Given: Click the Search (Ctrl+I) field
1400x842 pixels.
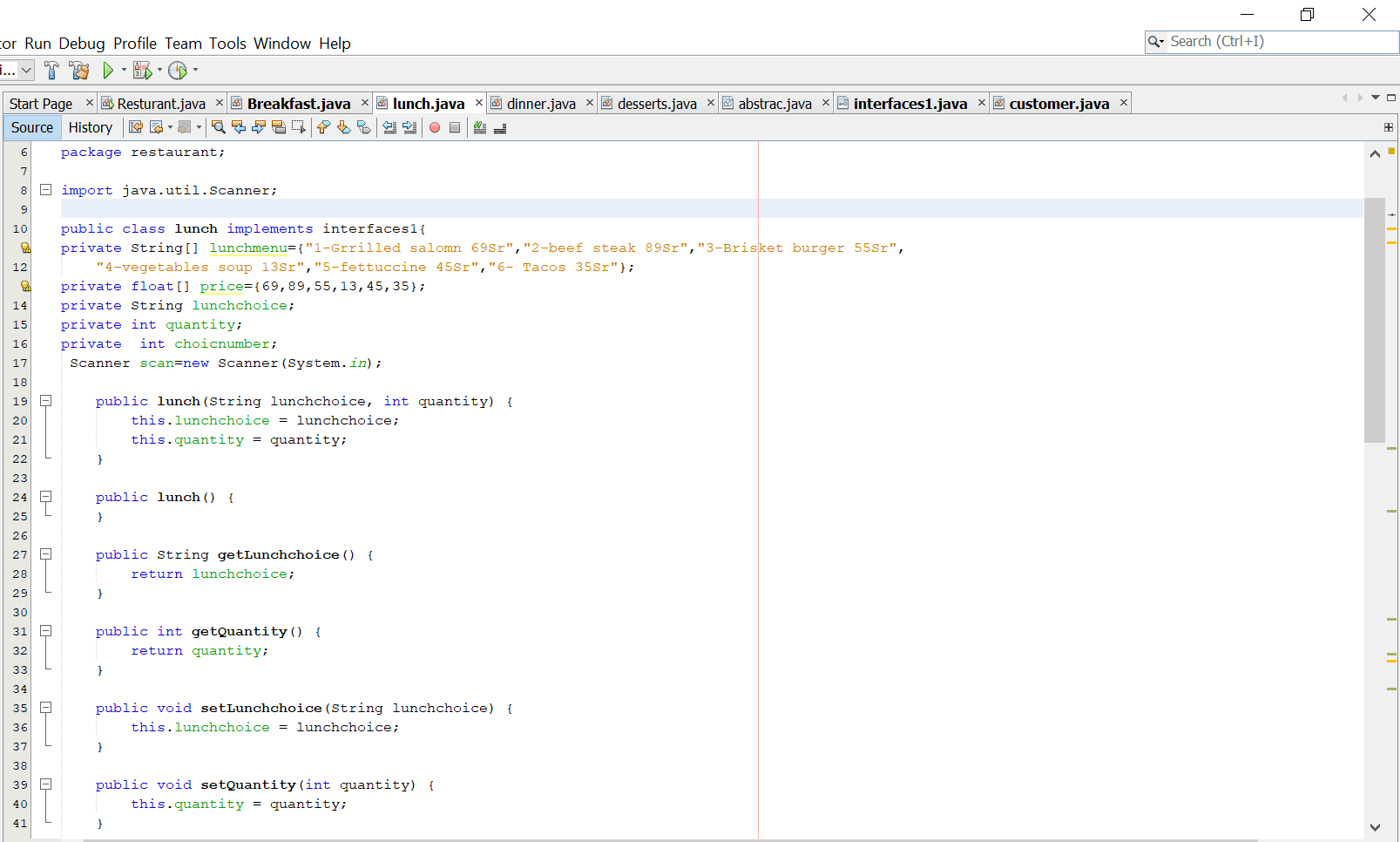Looking at the screenshot, I should [x=1272, y=42].
